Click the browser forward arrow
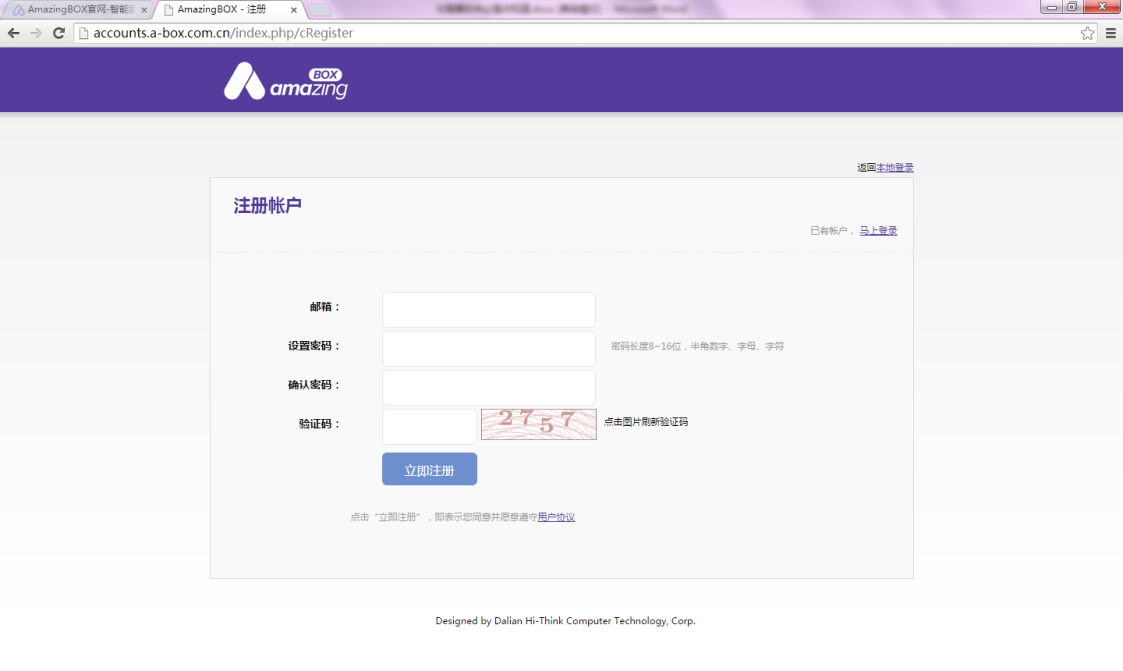Screen dimensions: 1123x671 [37, 33]
